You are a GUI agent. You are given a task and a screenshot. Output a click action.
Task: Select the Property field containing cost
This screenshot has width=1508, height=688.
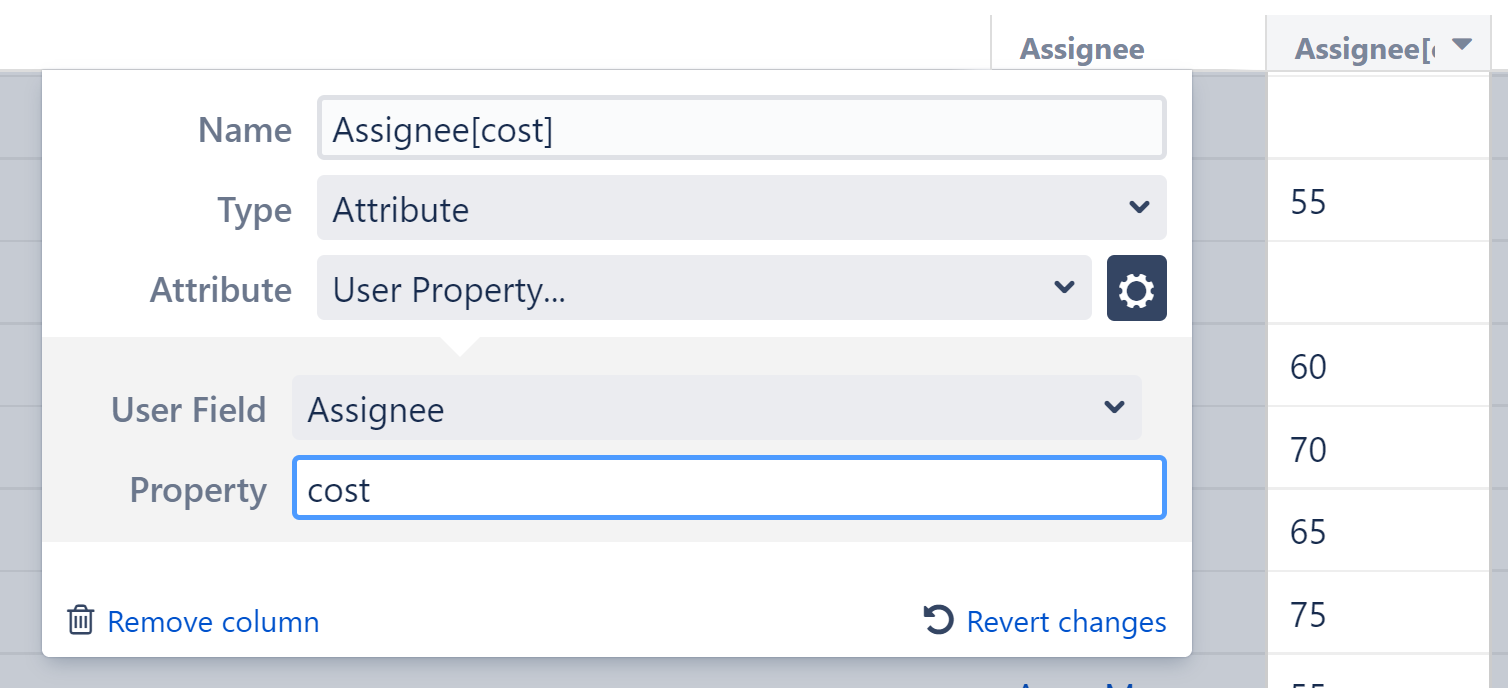tap(729, 489)
